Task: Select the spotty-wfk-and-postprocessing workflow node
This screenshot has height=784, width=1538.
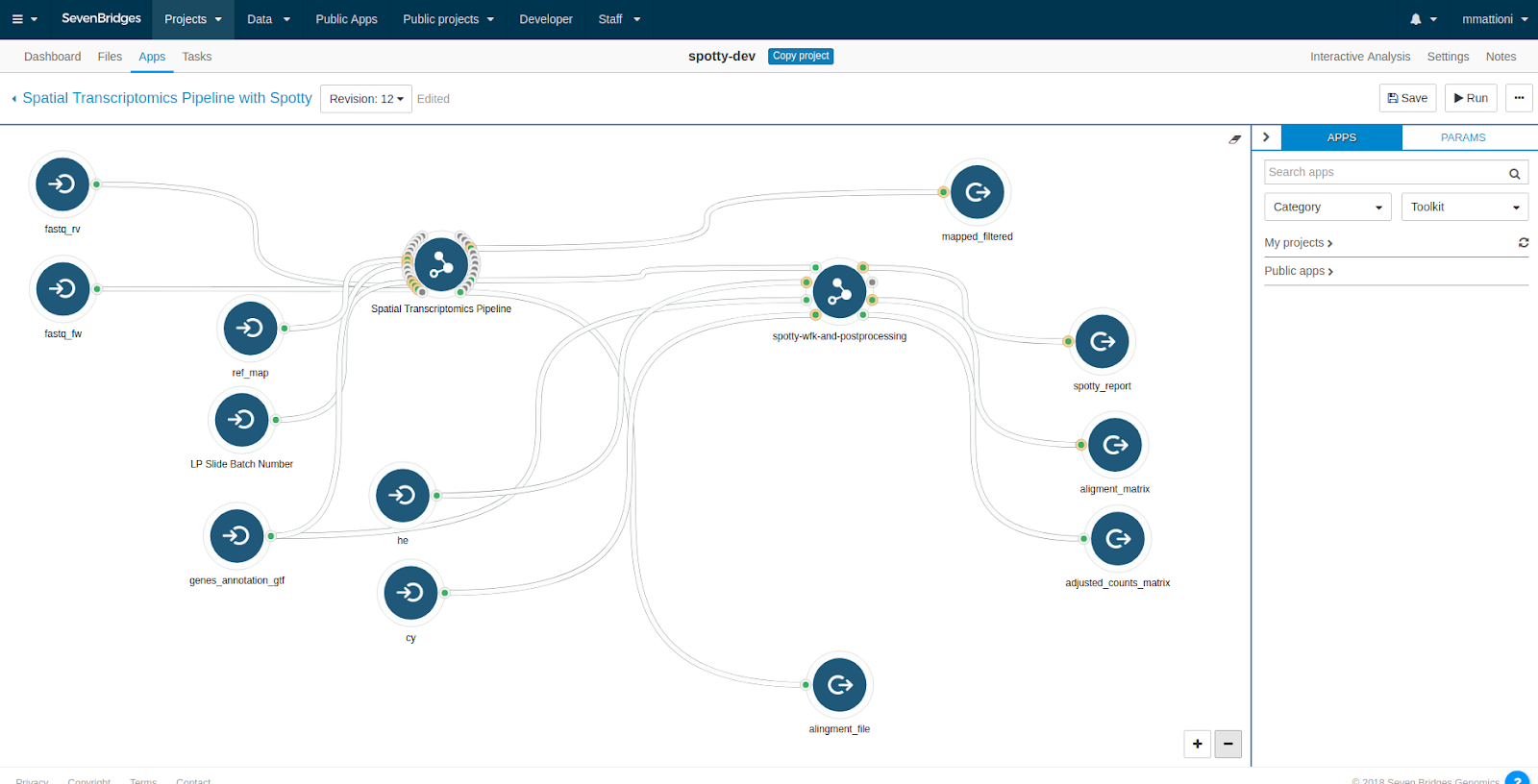Action: [x=839, y=291]
